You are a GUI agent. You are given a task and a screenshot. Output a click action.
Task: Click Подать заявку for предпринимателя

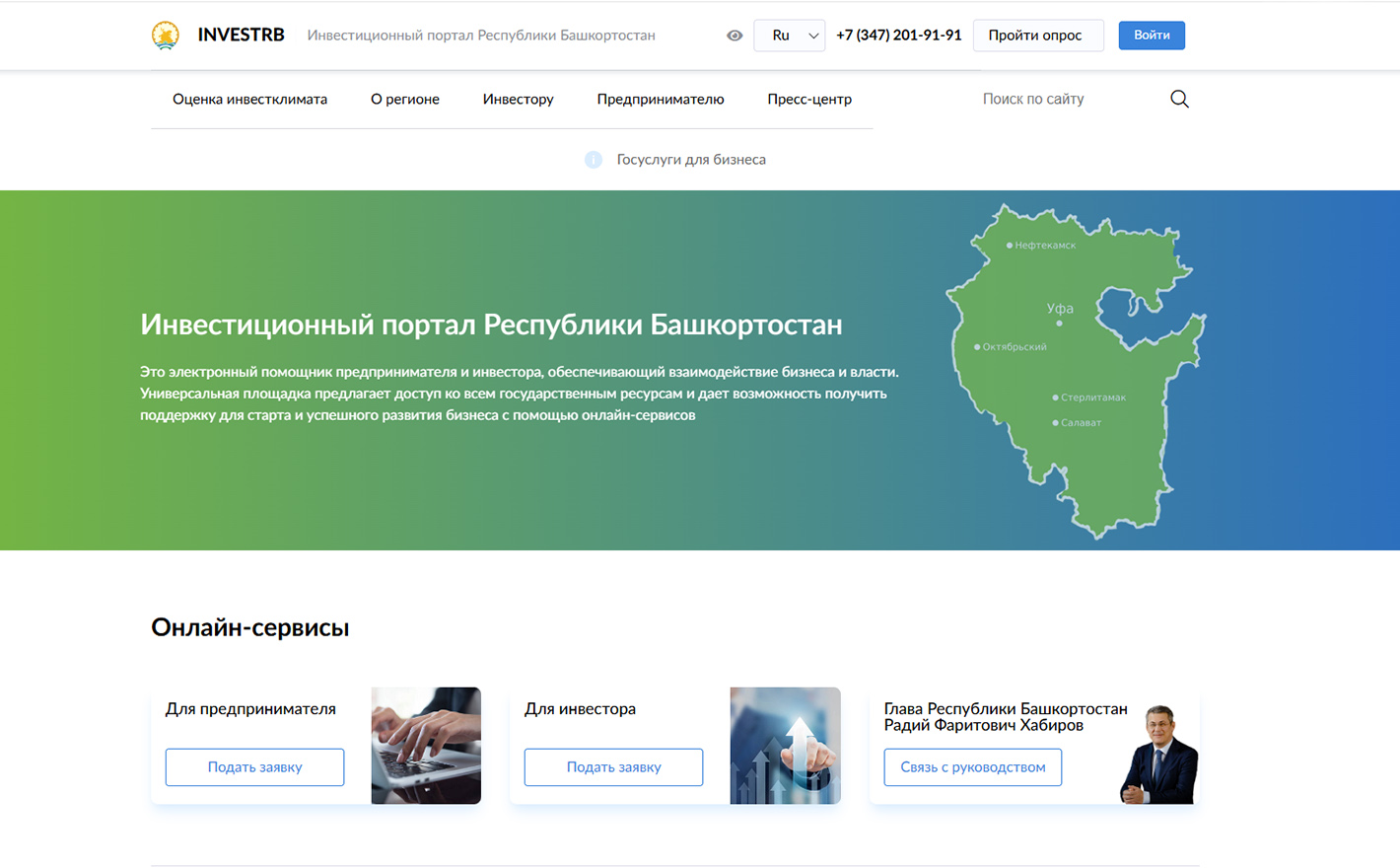click(x=254, y=767)
